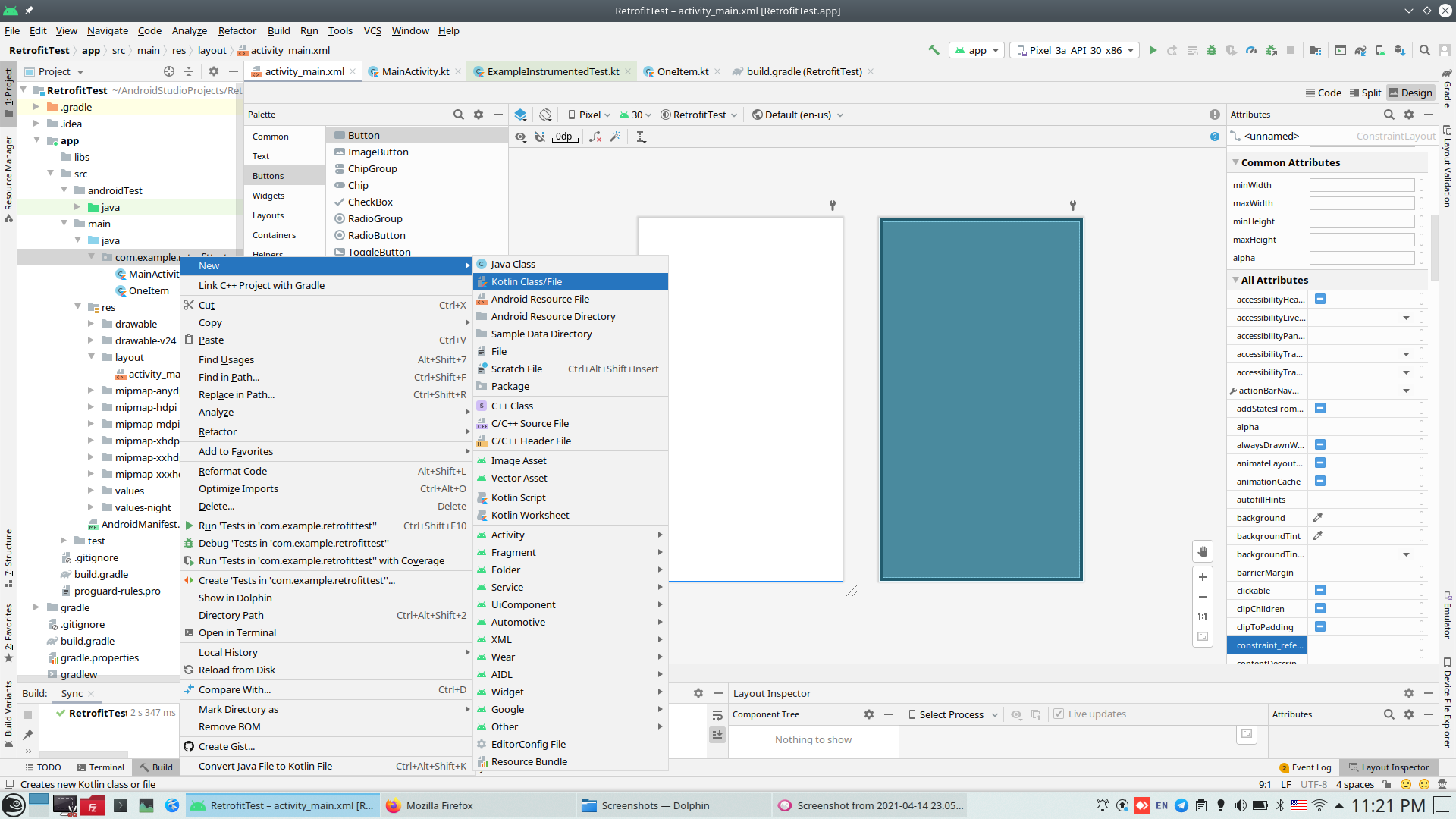Open the Pixel_3a_API_30_x86 device dropdown
The height and width of the screenshot is (819, 1456).
1075,50
